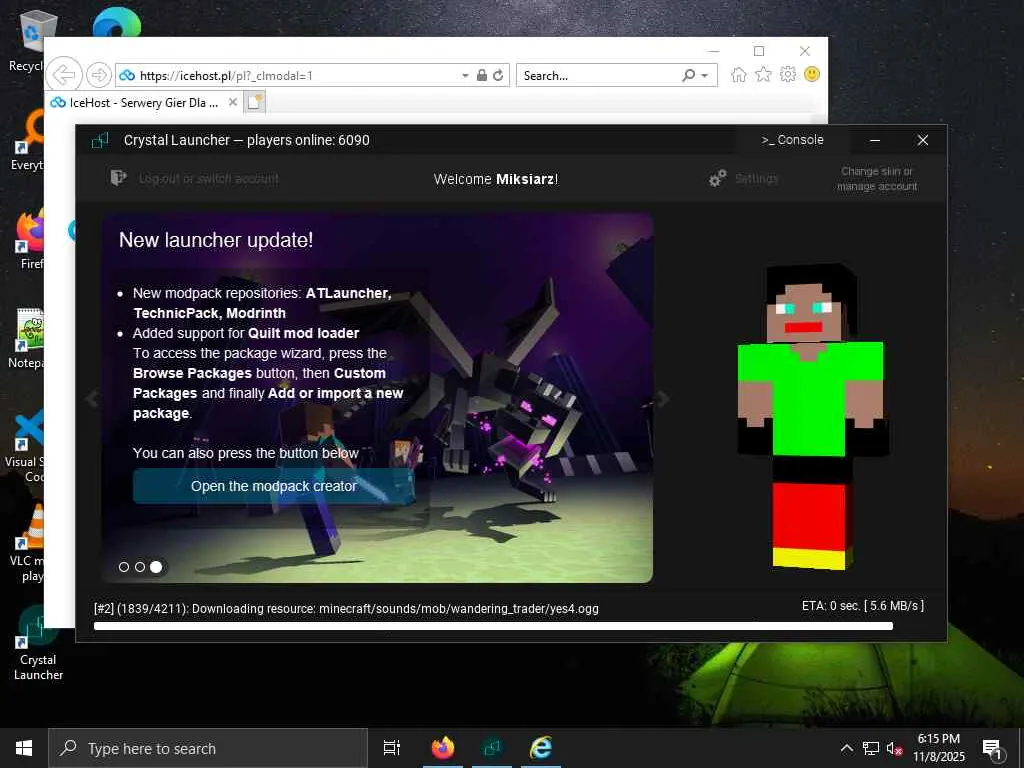Click the Crystal Launcher logo in title bar

click(100, 140)
